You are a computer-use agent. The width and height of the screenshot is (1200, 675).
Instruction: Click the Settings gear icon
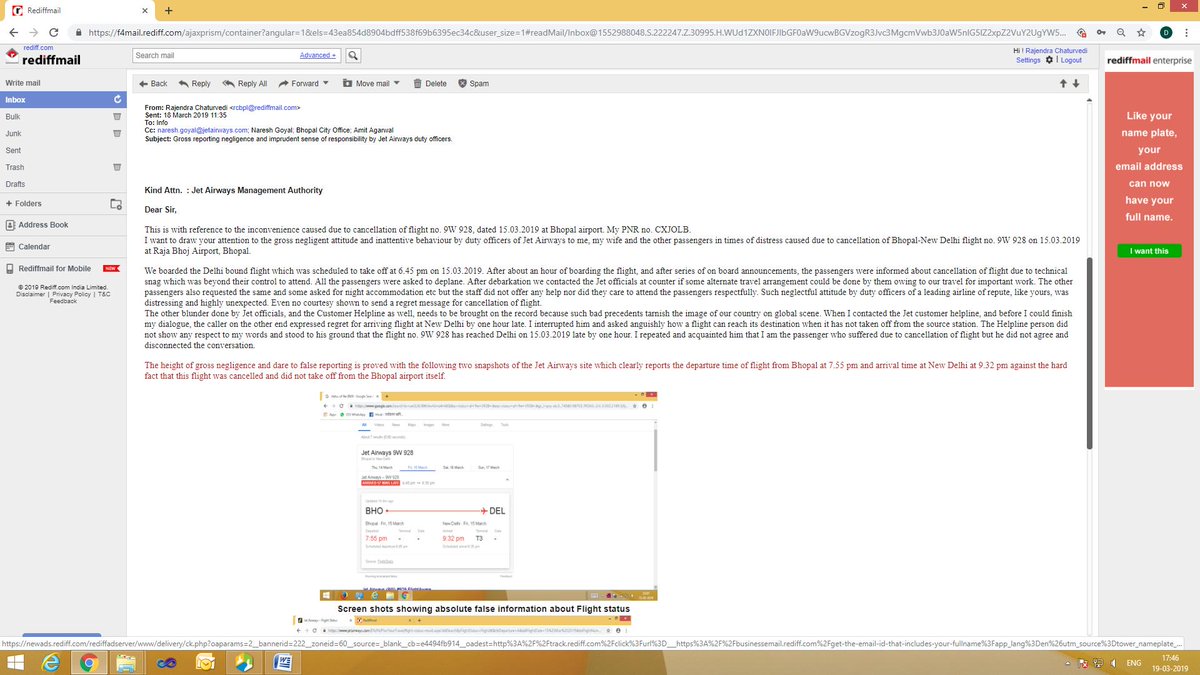(x=1049, y=60)
